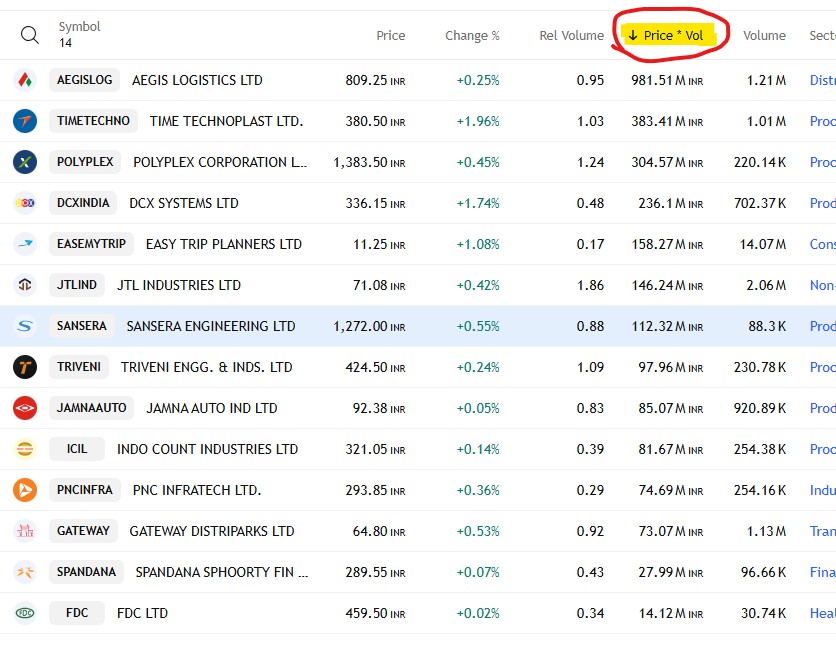
Task: Sort by the Change % column header
Action: point(472,36)
